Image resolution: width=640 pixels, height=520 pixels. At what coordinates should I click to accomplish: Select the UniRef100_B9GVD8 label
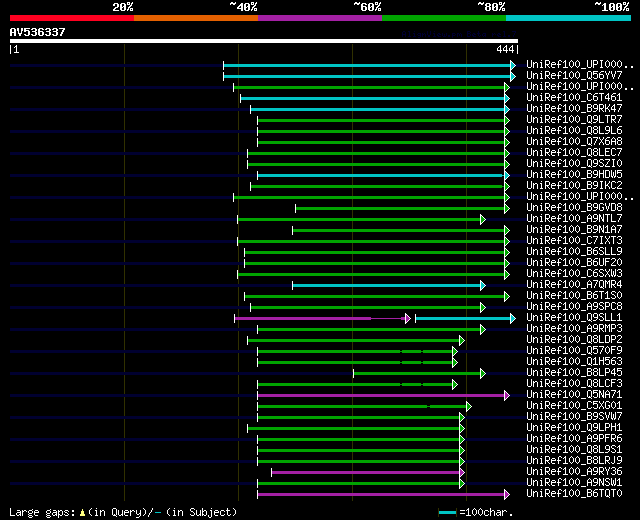(574, 208)
